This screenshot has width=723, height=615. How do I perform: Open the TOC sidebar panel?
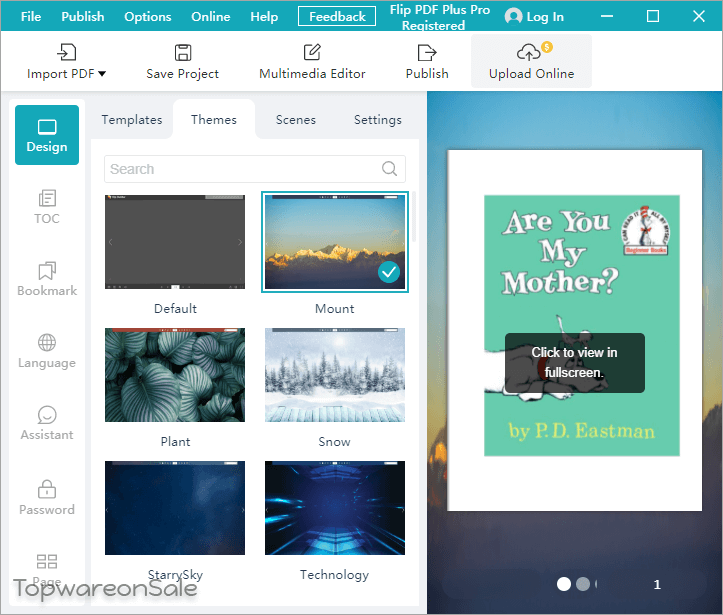(47, 207)
